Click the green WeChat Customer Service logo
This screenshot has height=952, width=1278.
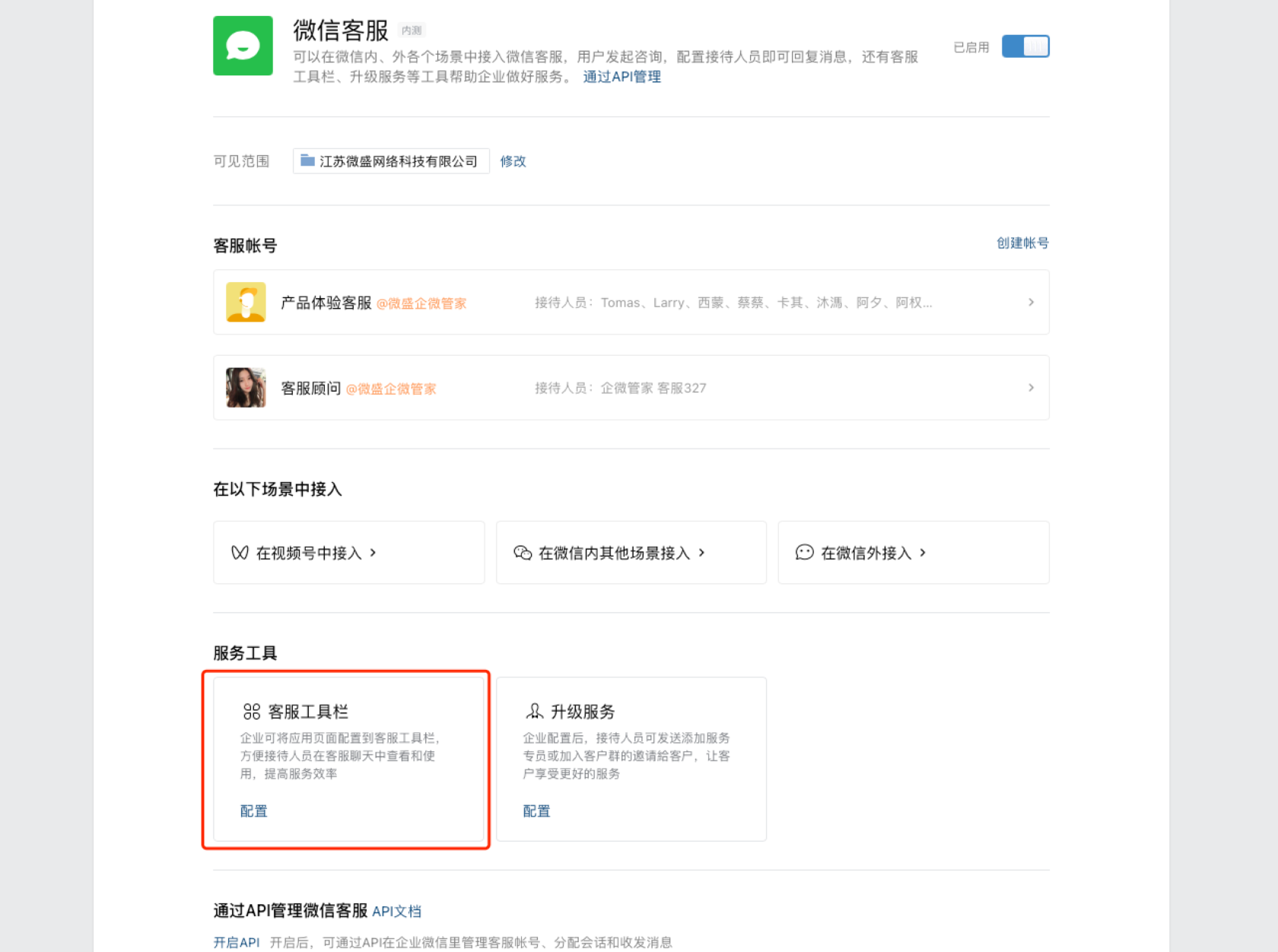pos(243,46)
